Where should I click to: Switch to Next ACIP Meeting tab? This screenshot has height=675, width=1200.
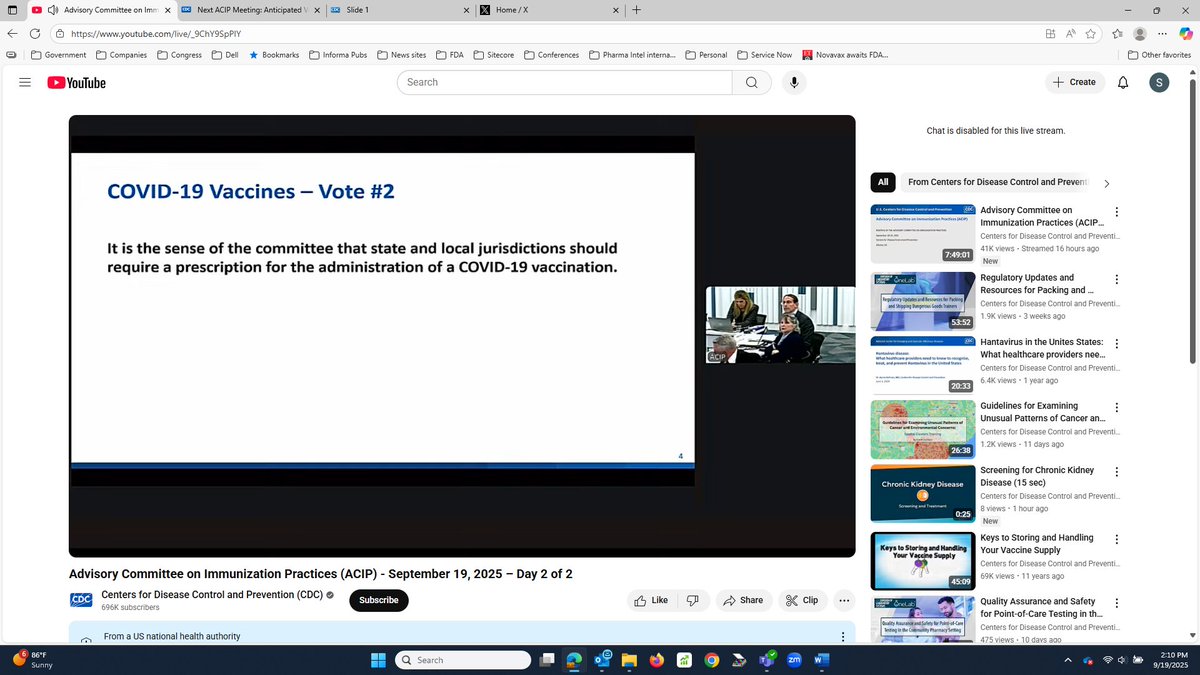[251, 10]
